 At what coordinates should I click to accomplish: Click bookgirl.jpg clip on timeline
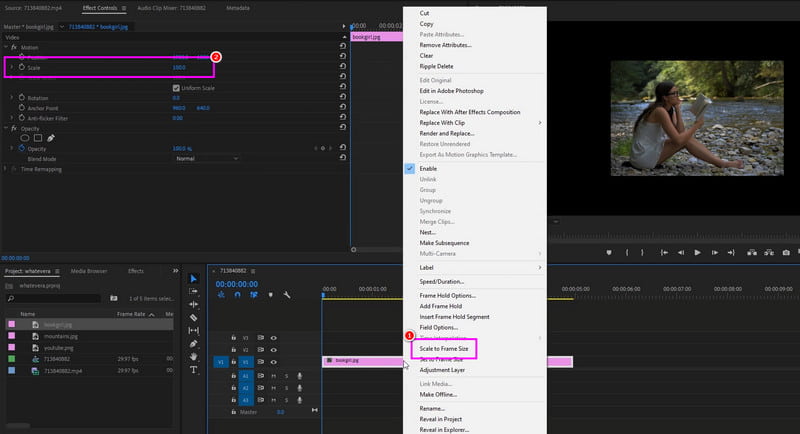[x=363, y=361]
